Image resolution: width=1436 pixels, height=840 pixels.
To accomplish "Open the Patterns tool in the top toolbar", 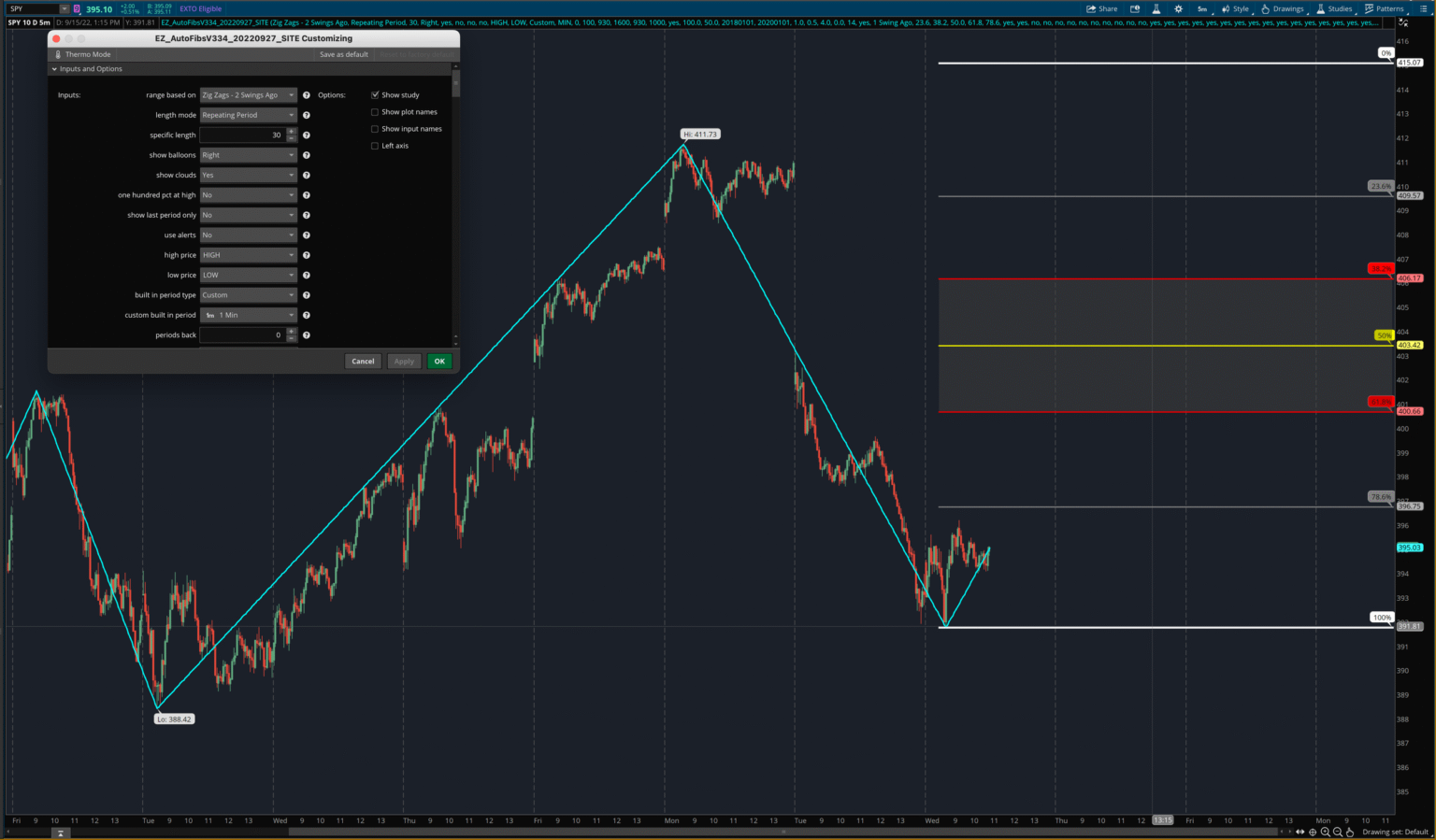I will click(1386, 7).
